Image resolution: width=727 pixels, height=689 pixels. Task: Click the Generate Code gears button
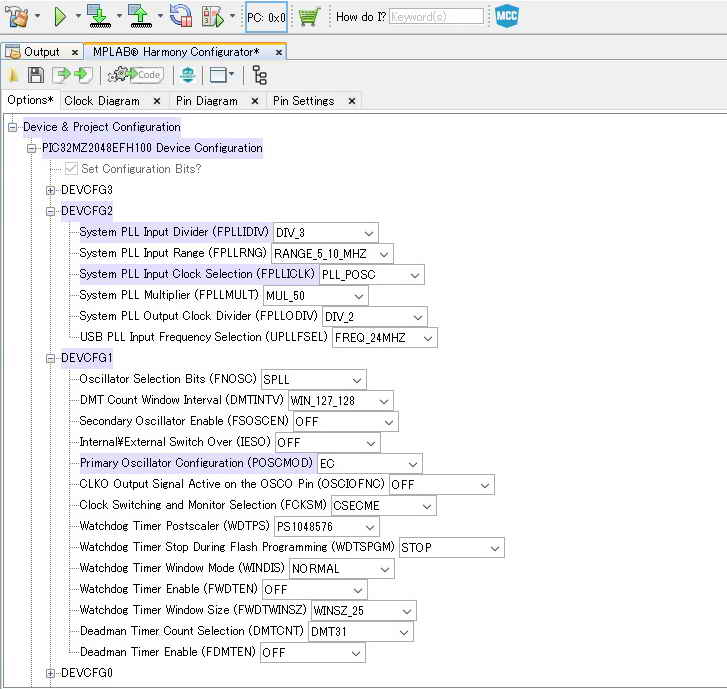[135, 75]
